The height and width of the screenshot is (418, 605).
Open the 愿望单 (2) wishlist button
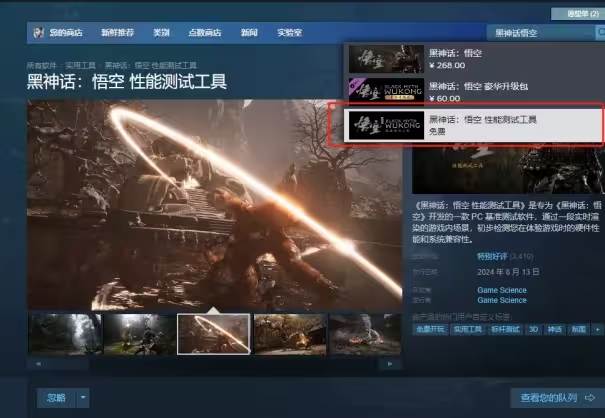pos(578,14)
